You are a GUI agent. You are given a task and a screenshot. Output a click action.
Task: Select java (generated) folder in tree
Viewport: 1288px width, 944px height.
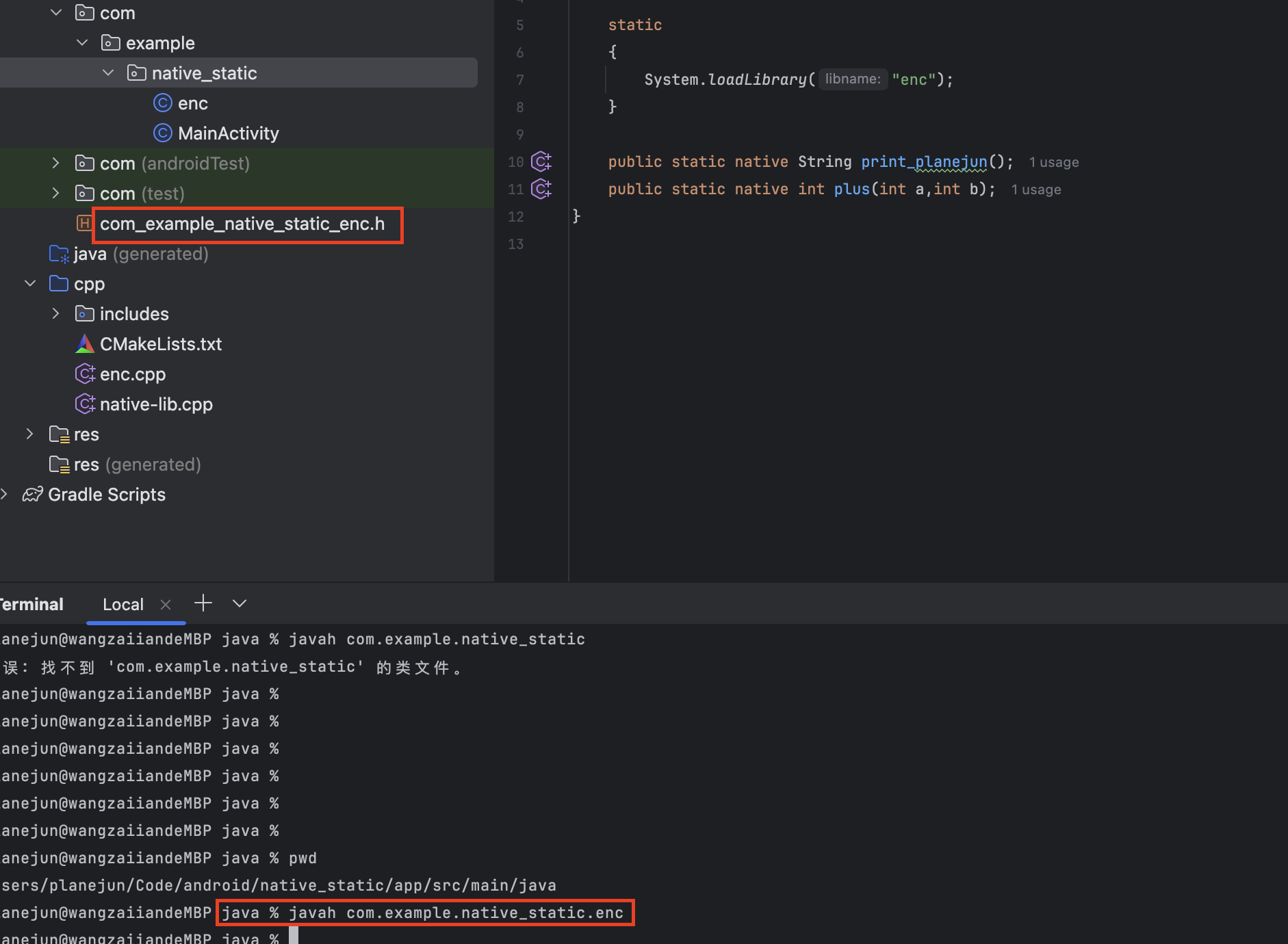(x=140, y=254)
